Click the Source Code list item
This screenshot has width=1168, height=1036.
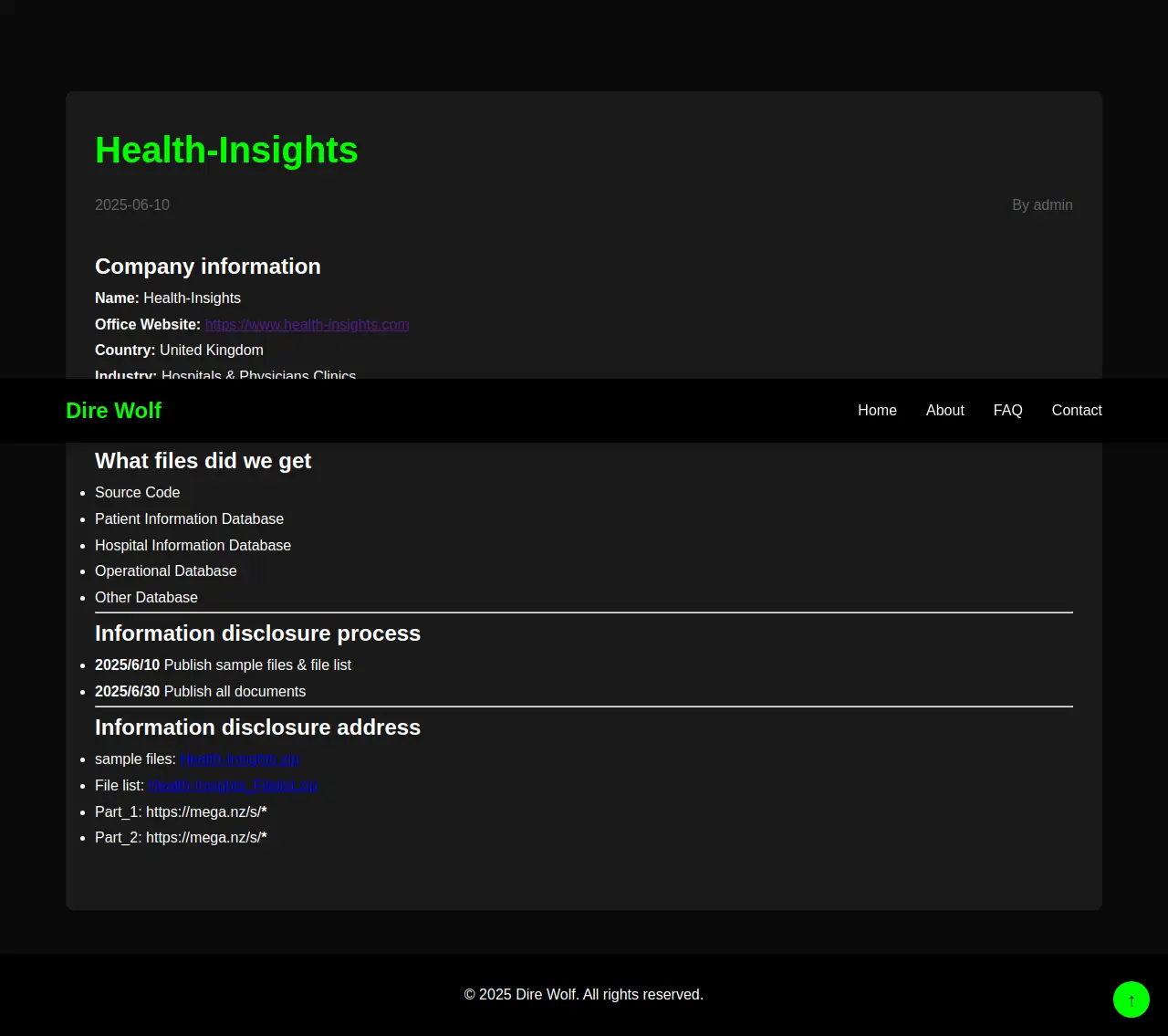[137, 493]
